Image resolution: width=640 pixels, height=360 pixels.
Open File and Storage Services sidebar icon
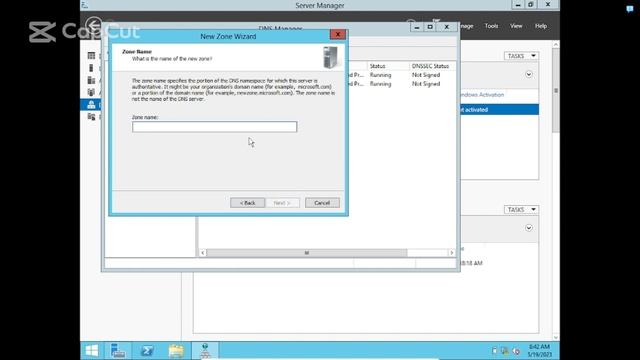pyautogui.click(x=91, y=117)
